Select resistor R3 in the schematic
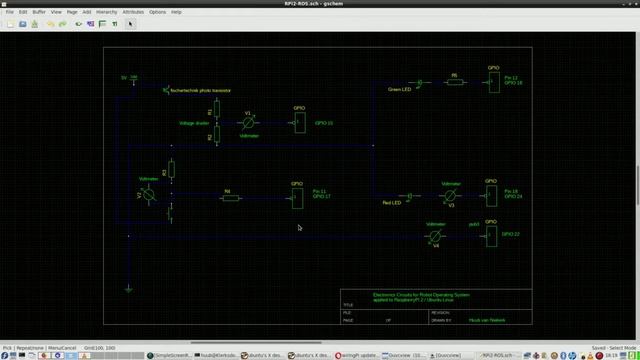 (171, 169)
